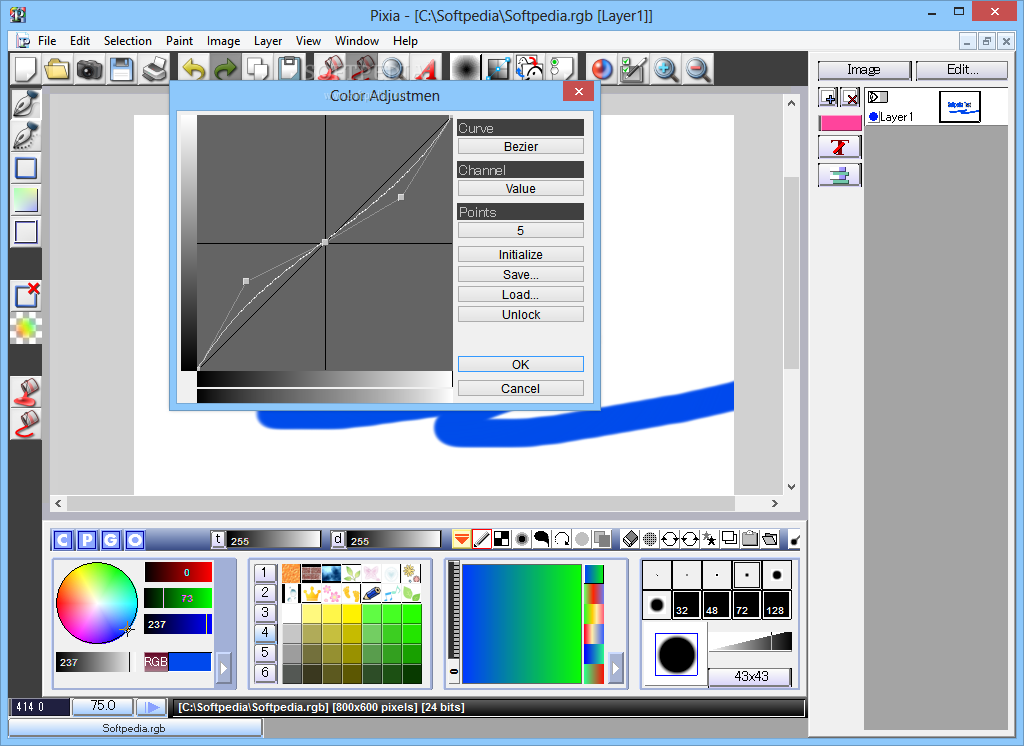Change the Points count value 5
The width and height of the screenshot is (1024, 746).
(x=520, y=230)
